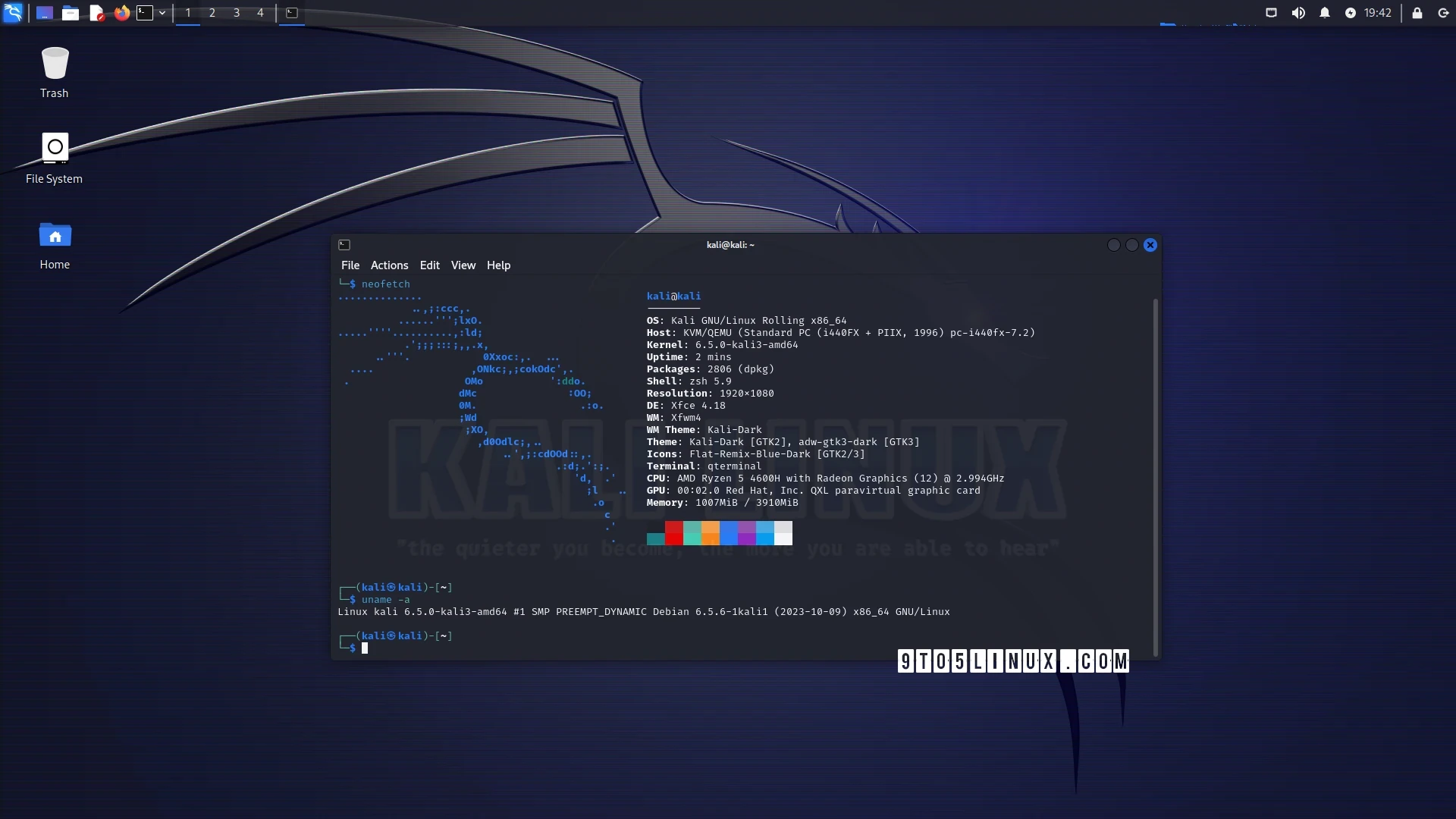
Task: Click the volume speaker icon
Action: click(x=1298, y=13)
